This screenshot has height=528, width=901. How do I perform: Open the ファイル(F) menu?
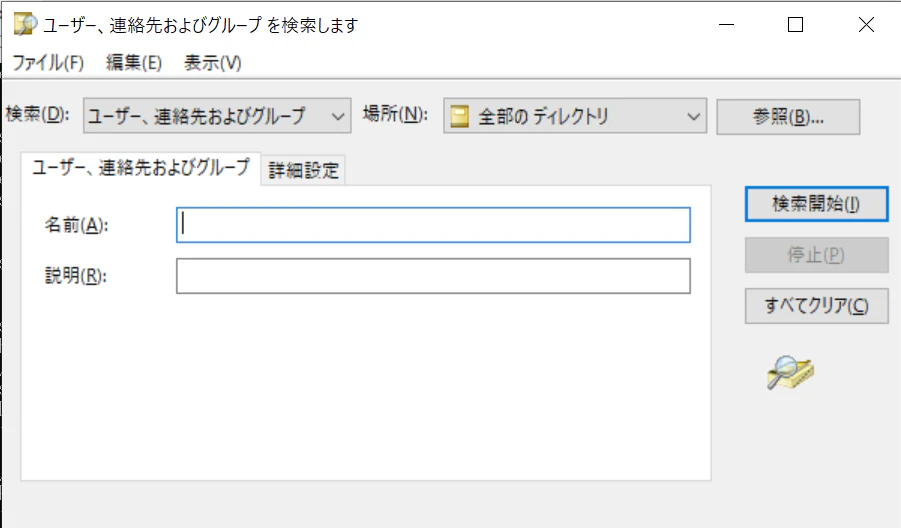pyautogui.click(x=48, y=63)
